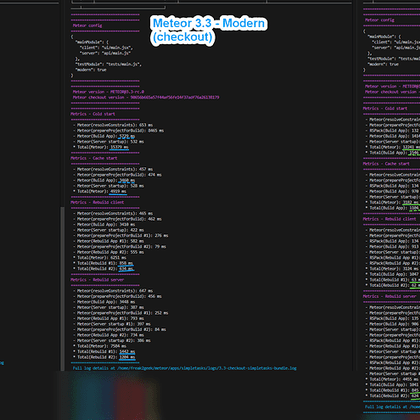Click 'Total(Meteor): 4455 ms' line in right pane
The width and height of the screenshot is (420, 420).
pos(392,379)
